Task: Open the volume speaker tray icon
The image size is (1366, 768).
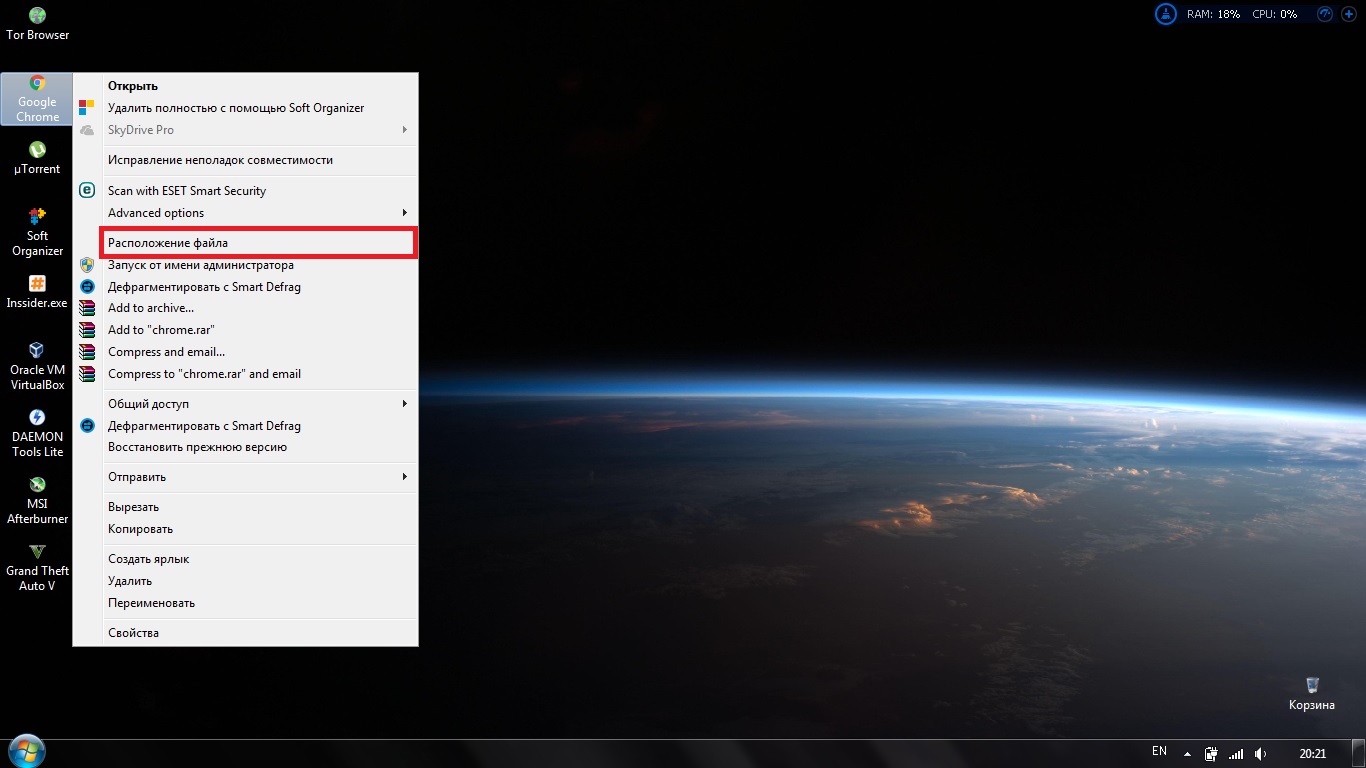Action: [x=1261, y=753]
